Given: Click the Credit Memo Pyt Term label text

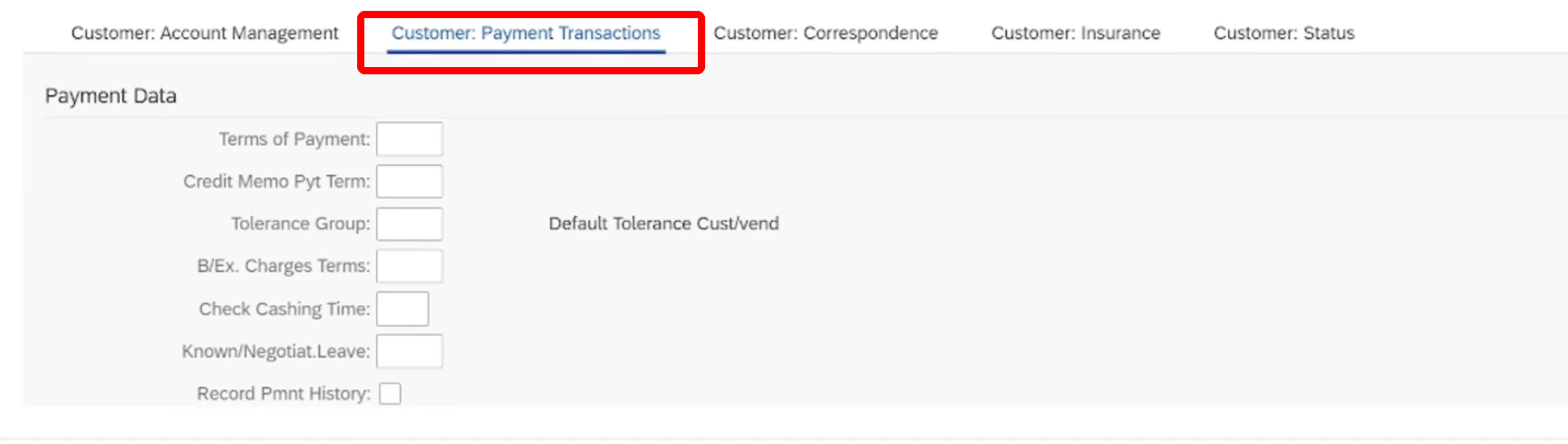Looking at the screenshot, I should pos(276,182).
